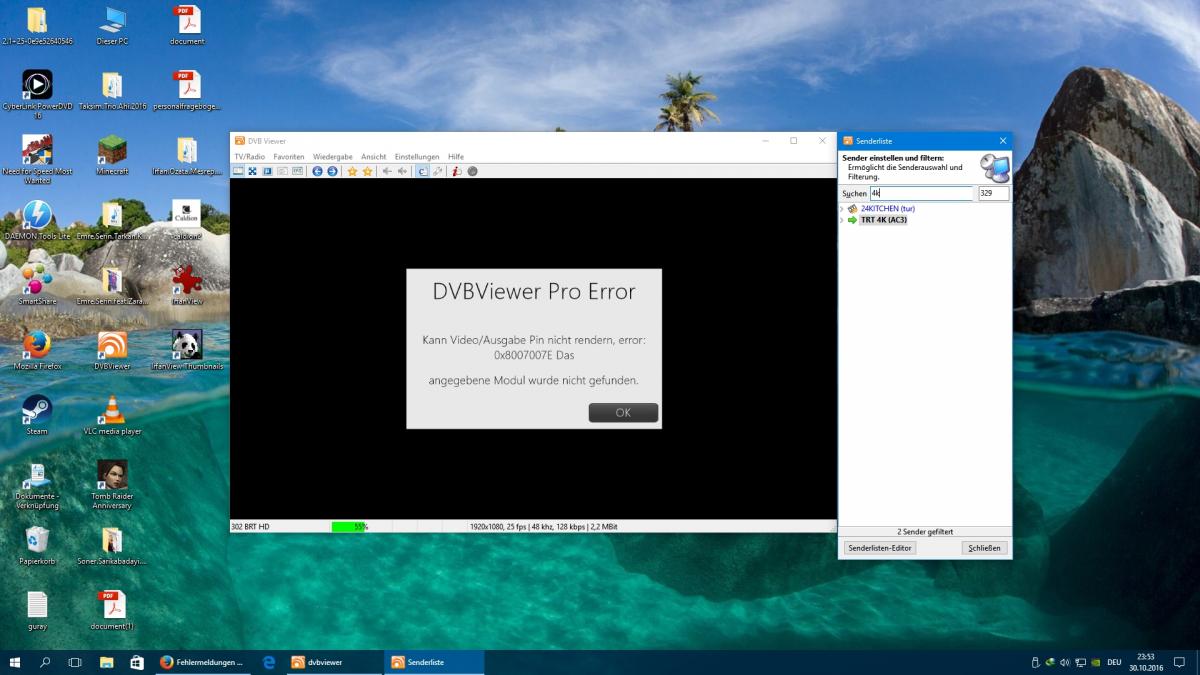The image size is (1200, 675).
Task: Open VLC media player shortcut
Action: pos(112,416)
